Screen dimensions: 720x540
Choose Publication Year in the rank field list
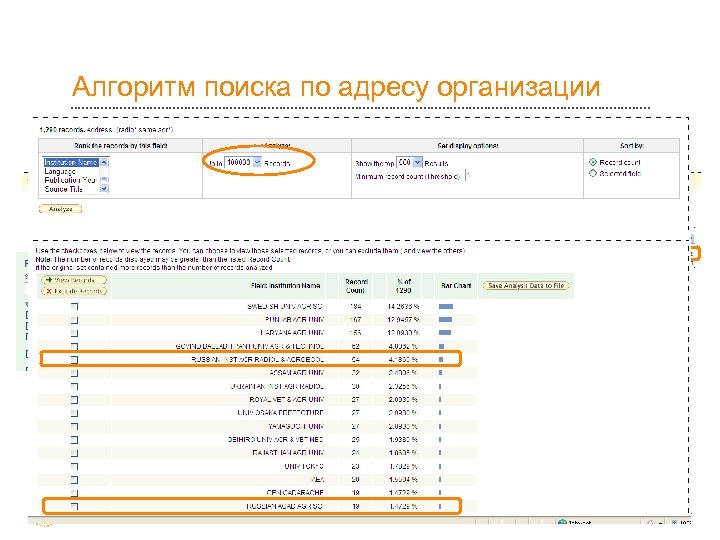(70, 180)
